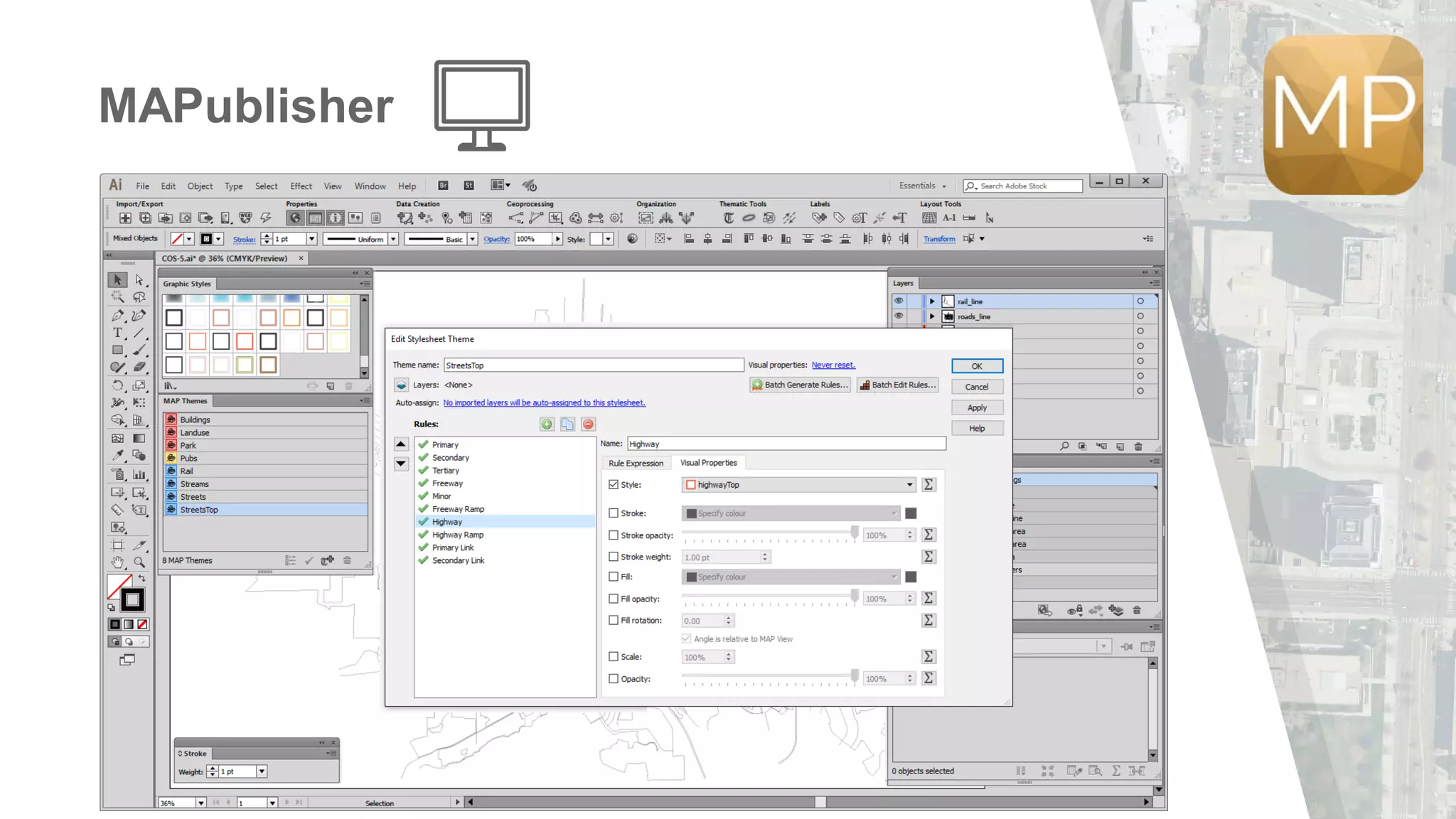Click Batch Generate Rules button
The image size is (1456, 819).
coord(800,385)
